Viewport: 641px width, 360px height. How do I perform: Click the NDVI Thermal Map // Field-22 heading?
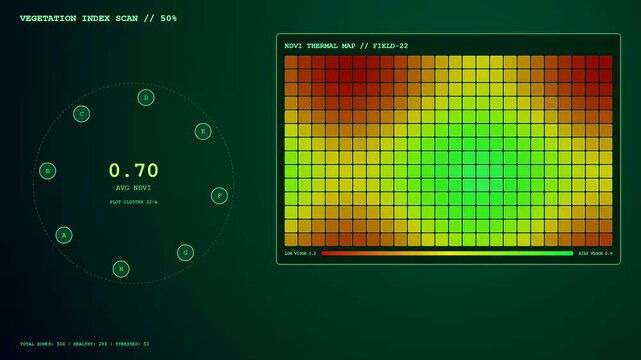tap(346, 46)
